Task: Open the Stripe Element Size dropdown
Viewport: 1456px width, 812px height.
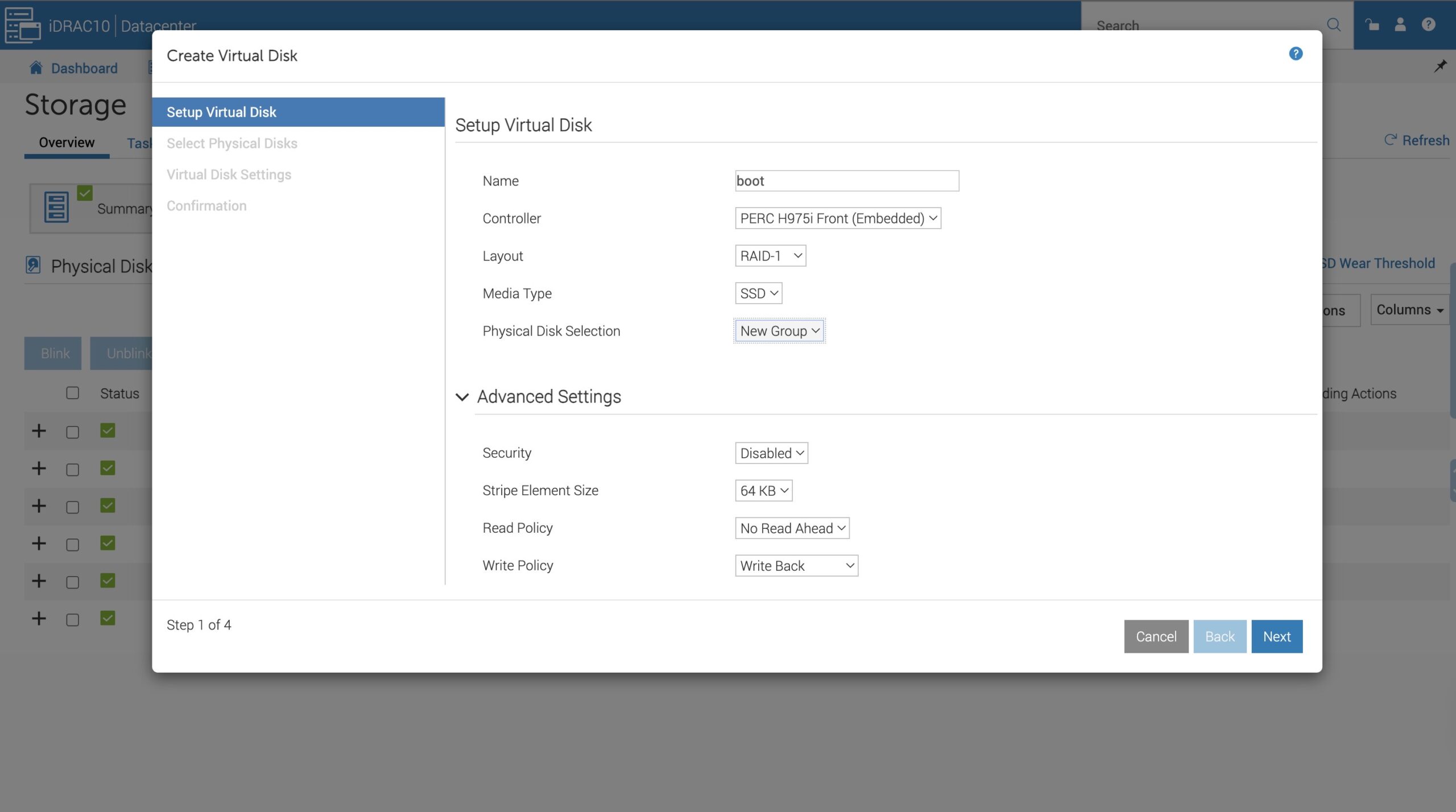Action: (x=763, y=491)
